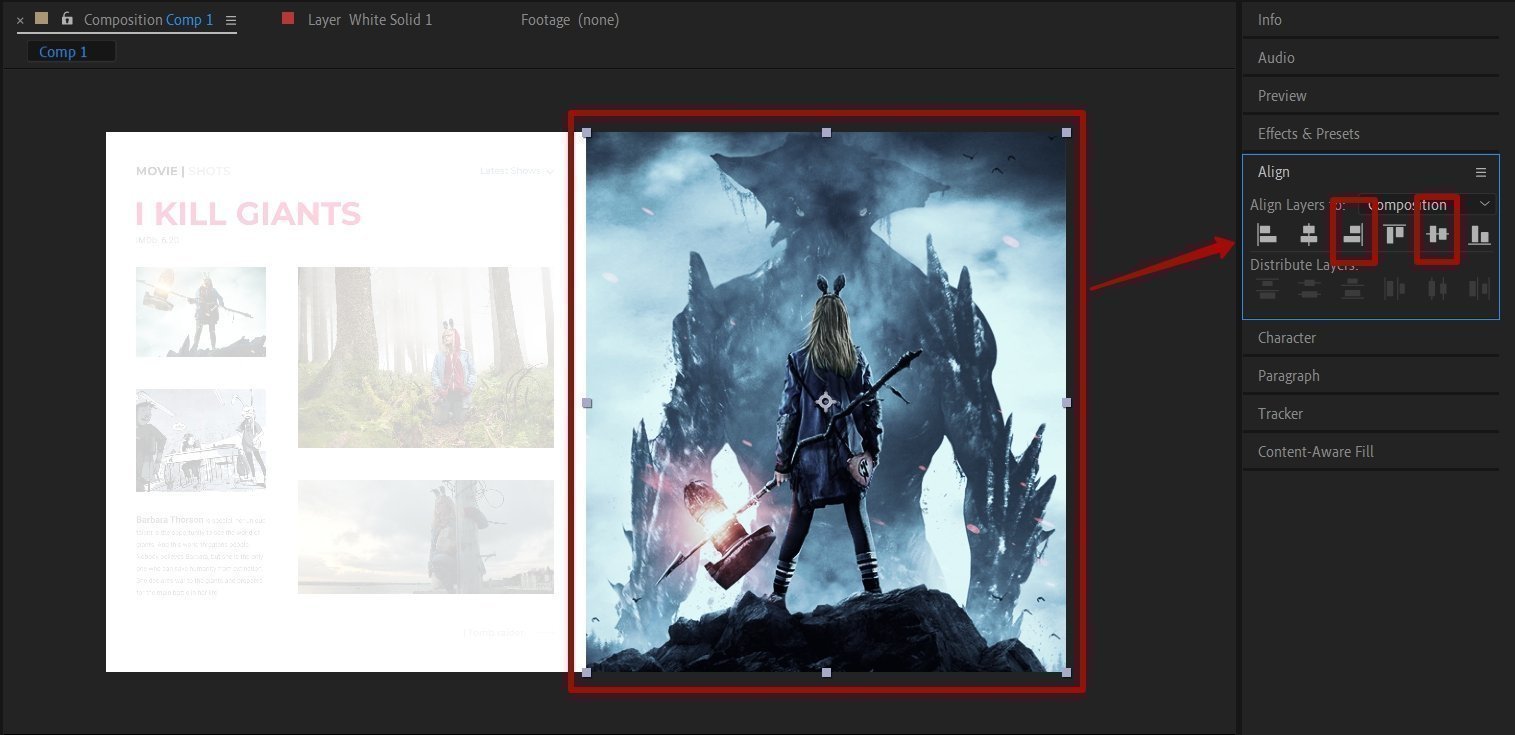
Task: Click the "MOVIE |" heading in the comp
Action: click(x=160, y=171)
